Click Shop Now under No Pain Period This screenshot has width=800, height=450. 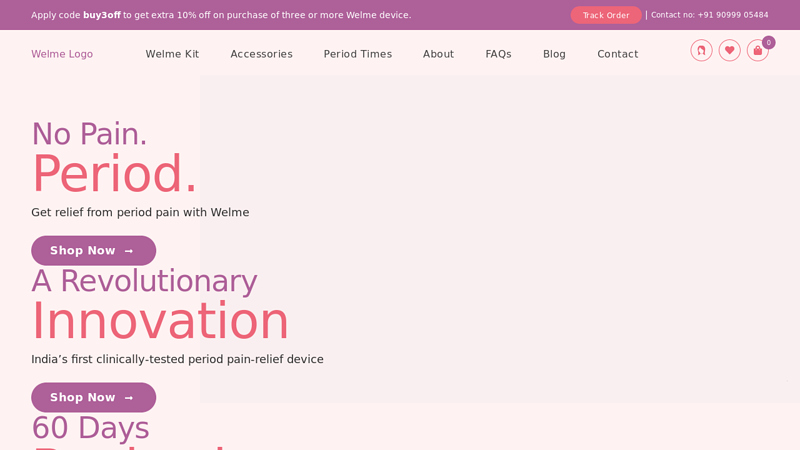coord(93,251)
